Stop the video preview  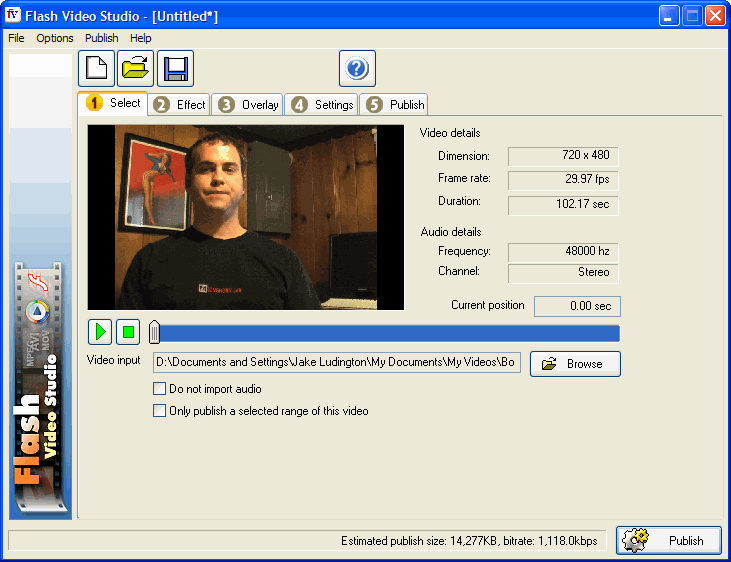[128, 332]
